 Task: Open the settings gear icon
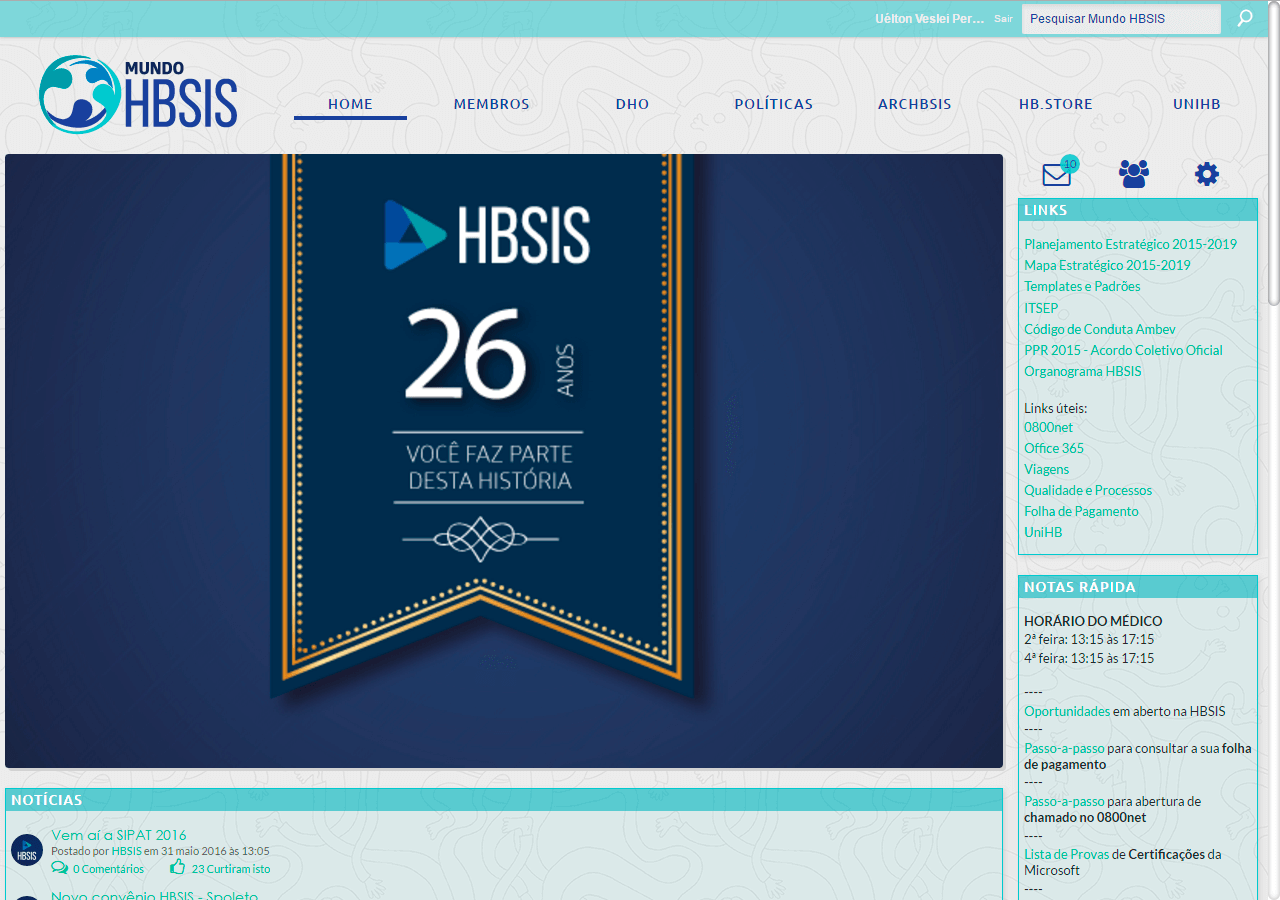1207,174
